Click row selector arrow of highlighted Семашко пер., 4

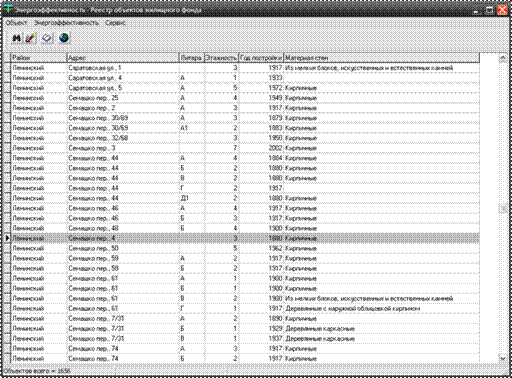pyautogui.click(x=7, y=238)
